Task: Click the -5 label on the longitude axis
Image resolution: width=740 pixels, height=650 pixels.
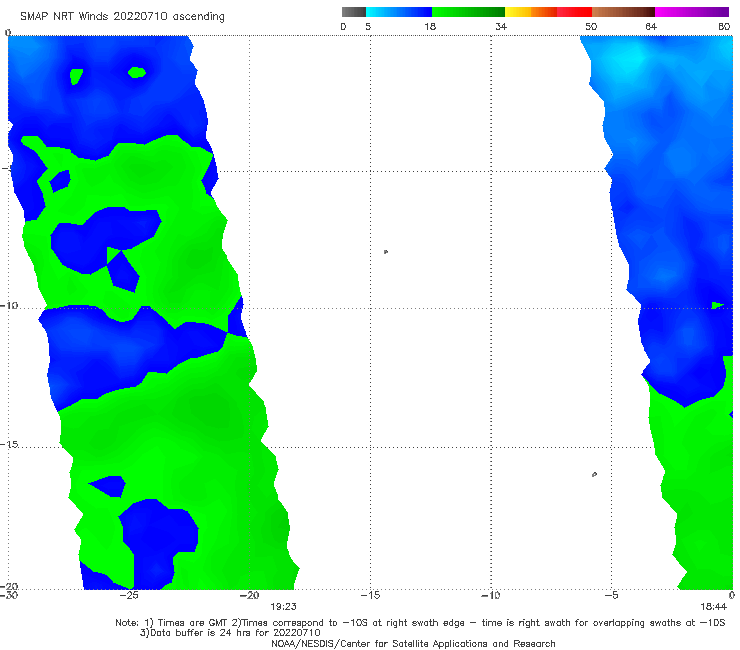Action: point(612,595)
